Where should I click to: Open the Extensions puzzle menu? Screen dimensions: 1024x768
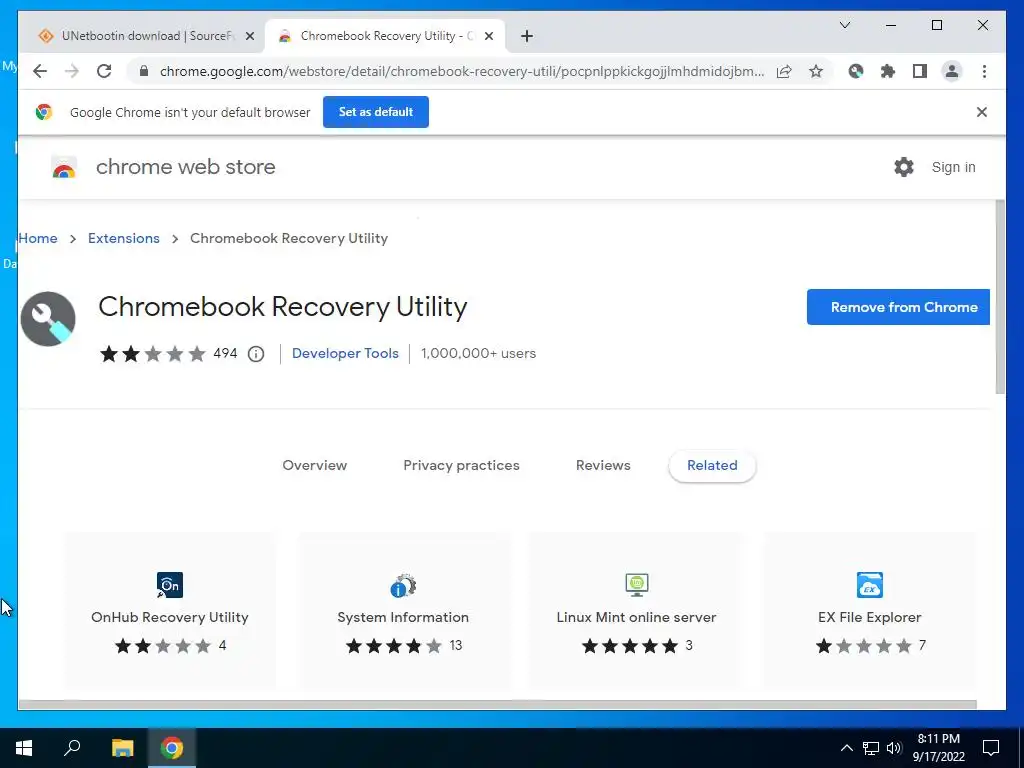[x=888, y=71]
